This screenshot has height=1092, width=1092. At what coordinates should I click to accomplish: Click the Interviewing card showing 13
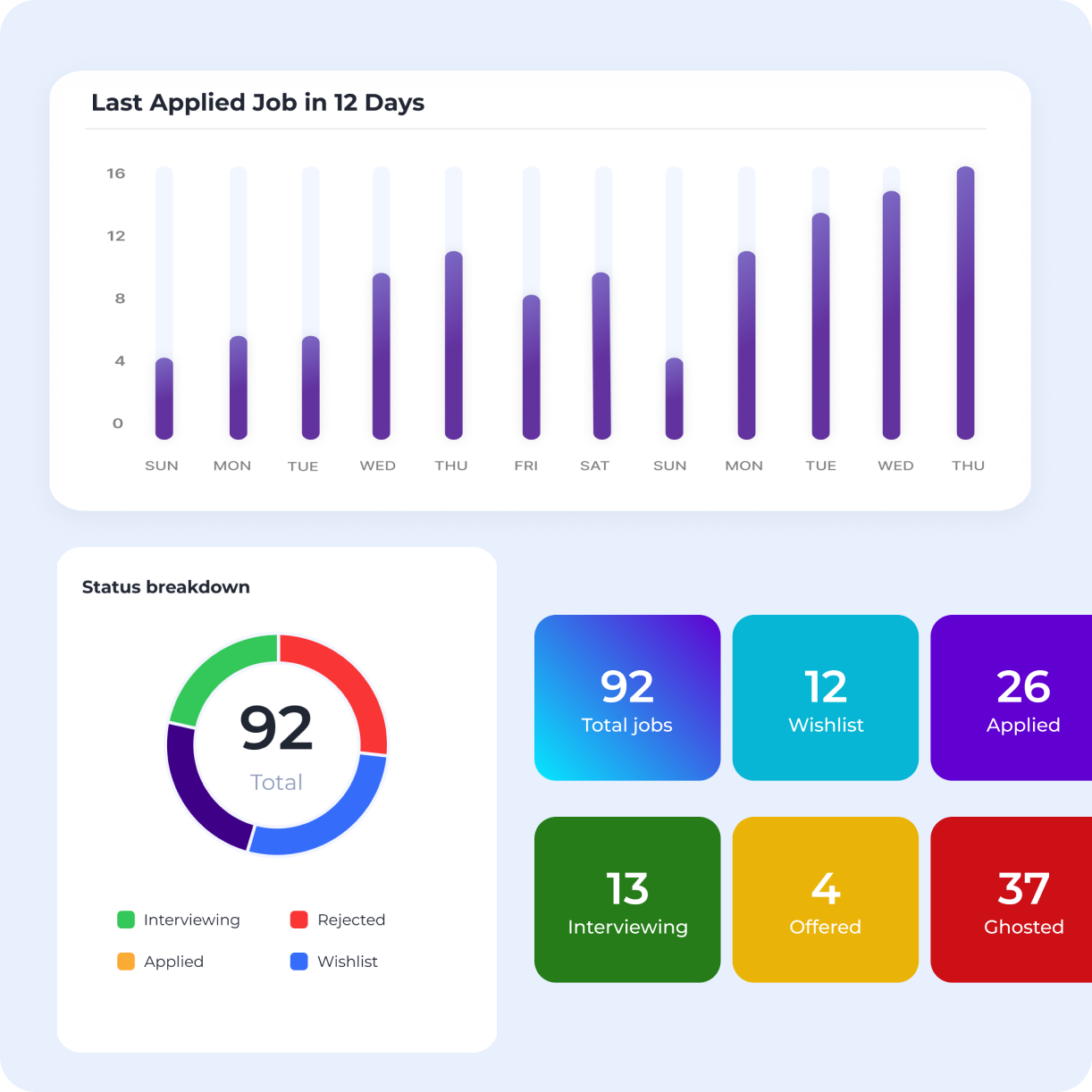pyautogui.click(x=626, y=899)
